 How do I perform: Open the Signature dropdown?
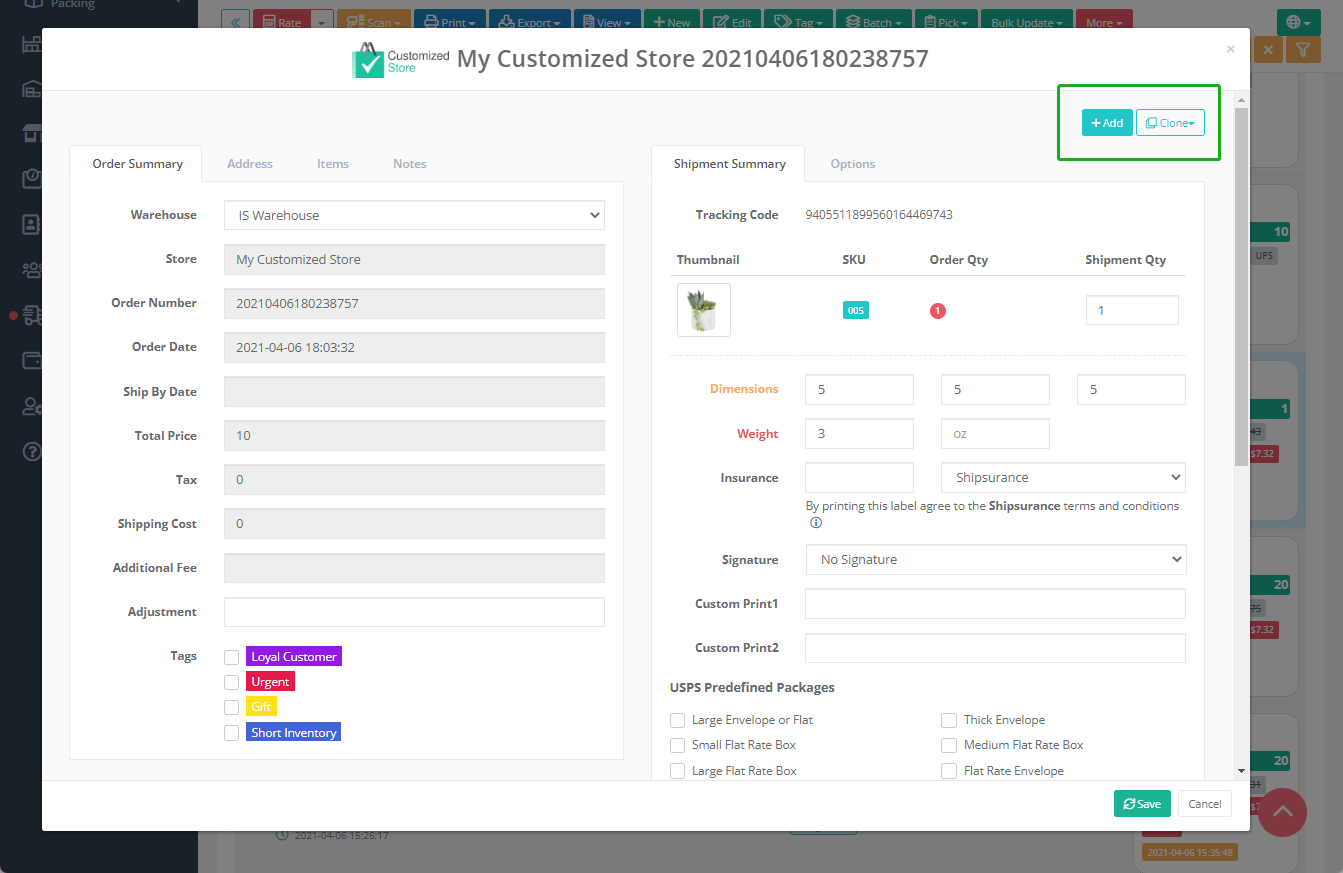tap(995, 559)
